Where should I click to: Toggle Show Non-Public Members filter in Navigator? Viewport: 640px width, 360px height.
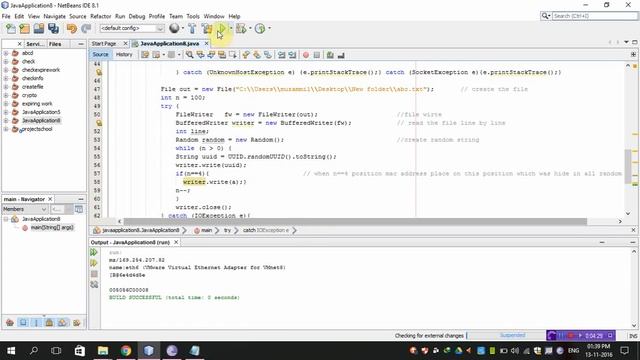[49, 323]
